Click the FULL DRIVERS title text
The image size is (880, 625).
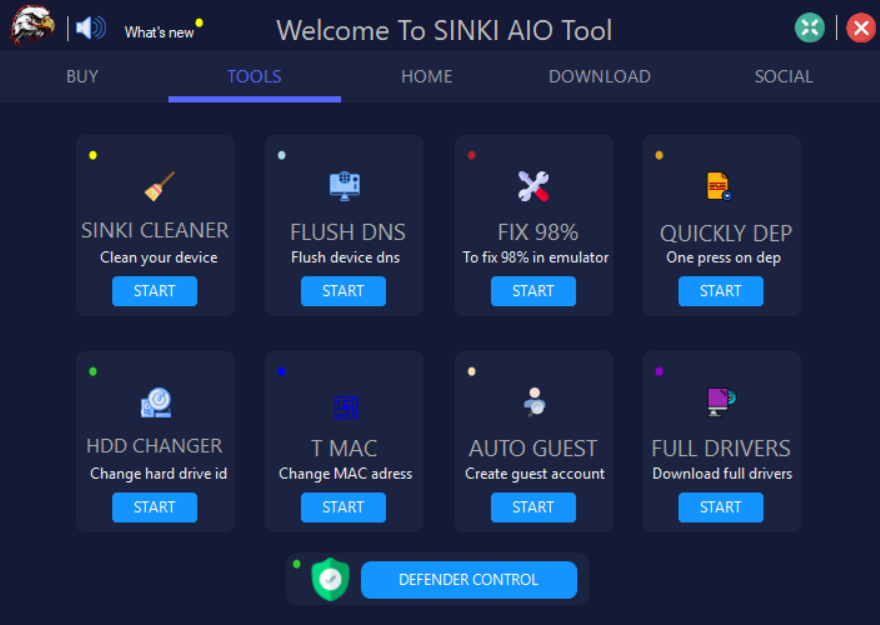(721, 448)
